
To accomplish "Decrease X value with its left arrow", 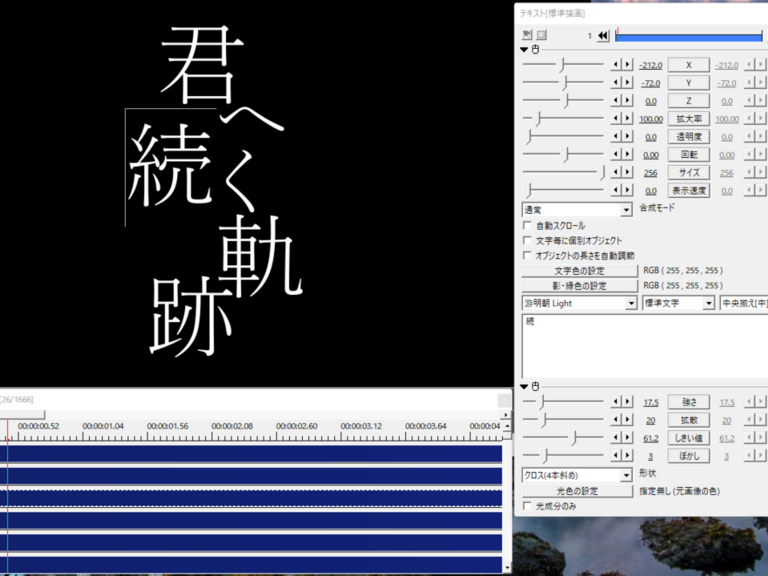I will tap(616, 64).
